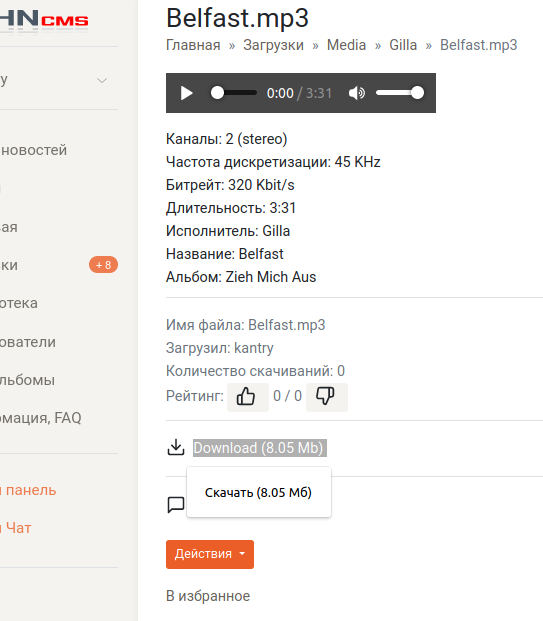Play the Belfast.mp3 audio
The image size is (543, 621).
click(x=187, y=93)
